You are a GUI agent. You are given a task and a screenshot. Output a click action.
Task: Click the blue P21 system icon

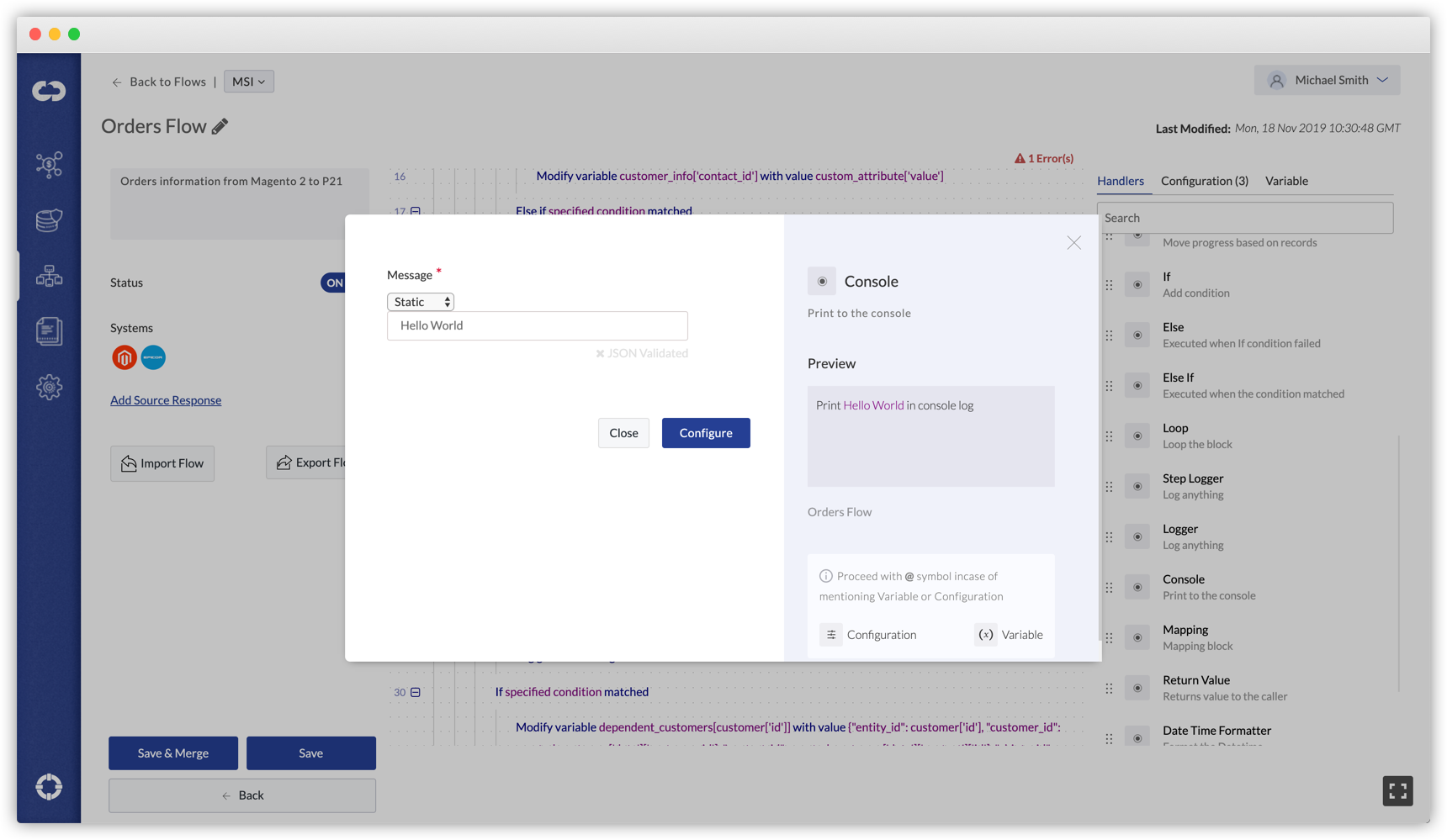tap(153, 357)
